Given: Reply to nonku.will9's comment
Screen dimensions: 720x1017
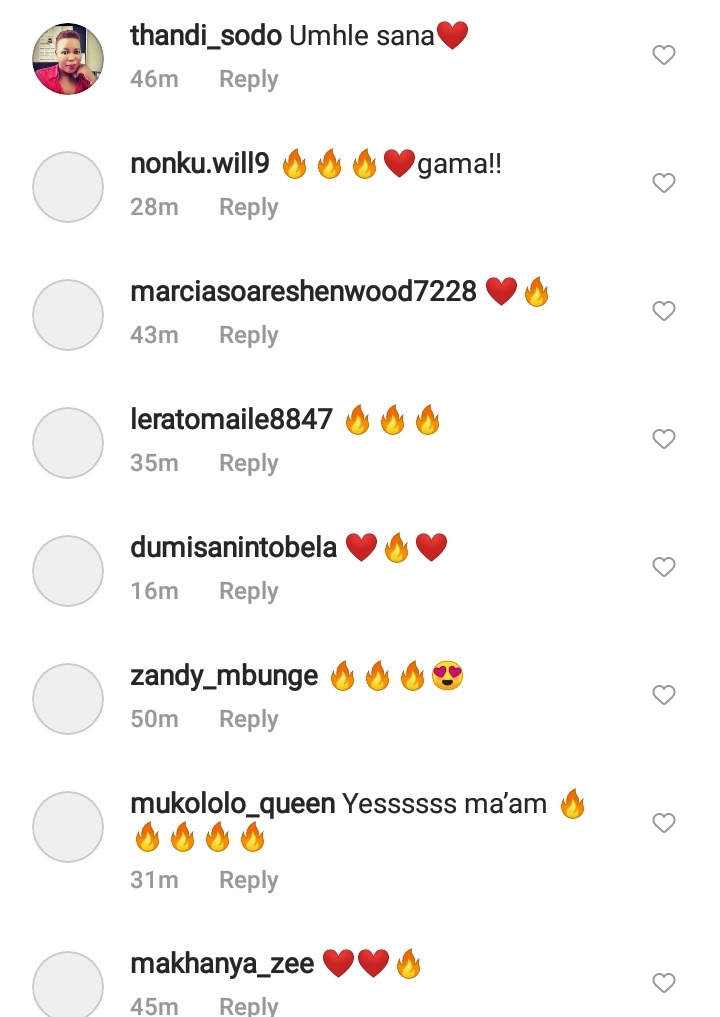Looking at the screenshot, I should [x=248, y=207].
